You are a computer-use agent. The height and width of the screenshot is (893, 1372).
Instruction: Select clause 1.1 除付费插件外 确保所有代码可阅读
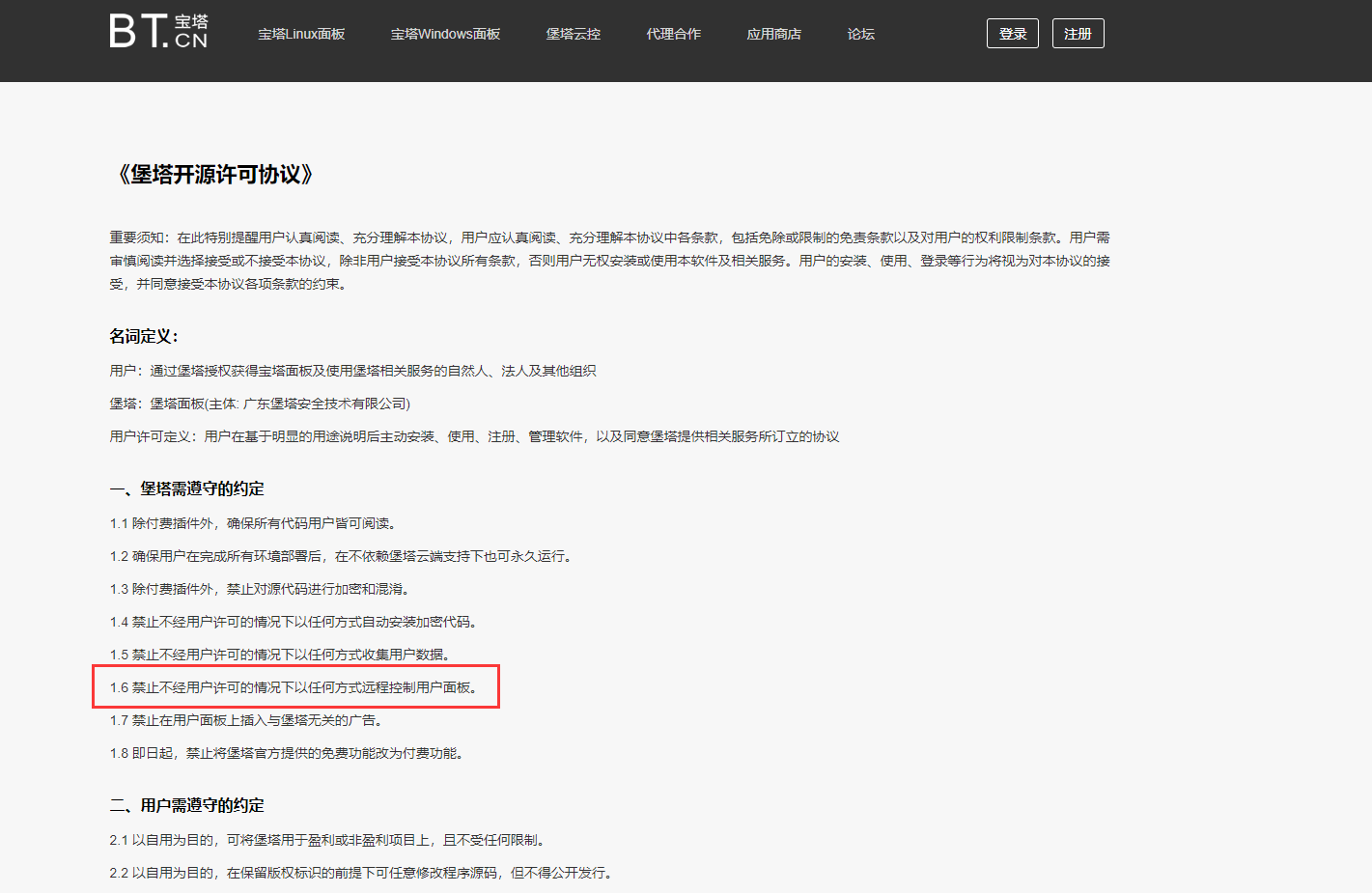coord(254,523)
